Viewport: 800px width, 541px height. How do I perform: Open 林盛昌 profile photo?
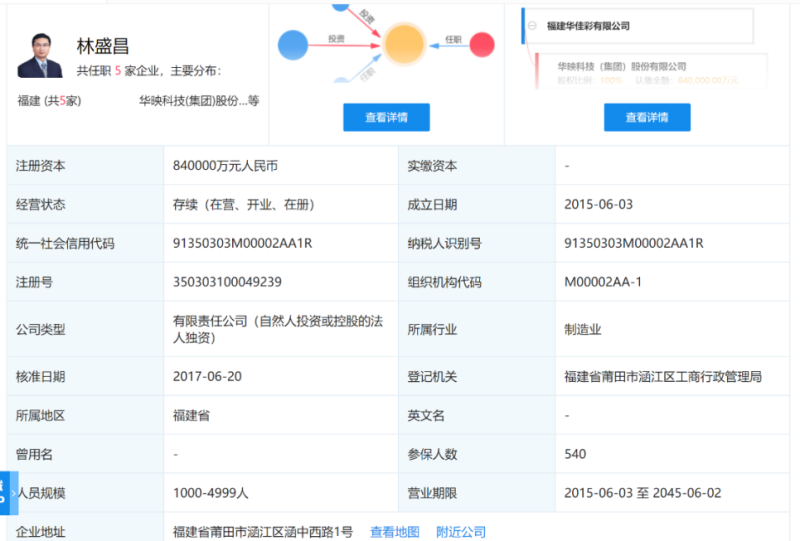(40, 56)
